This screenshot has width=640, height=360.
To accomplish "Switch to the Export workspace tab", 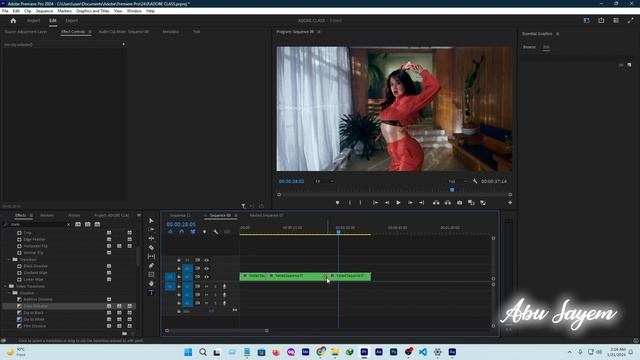I will point(71,20).
